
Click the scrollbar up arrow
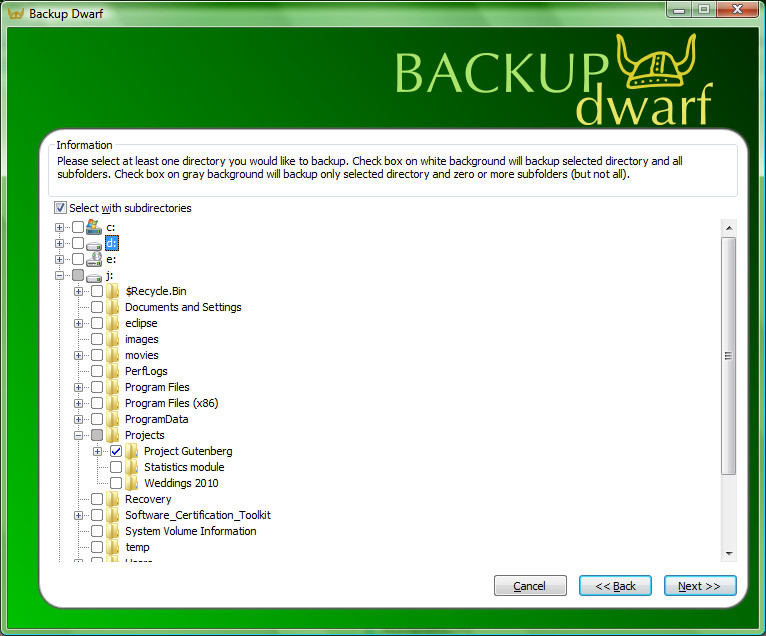tap(729, 228)
